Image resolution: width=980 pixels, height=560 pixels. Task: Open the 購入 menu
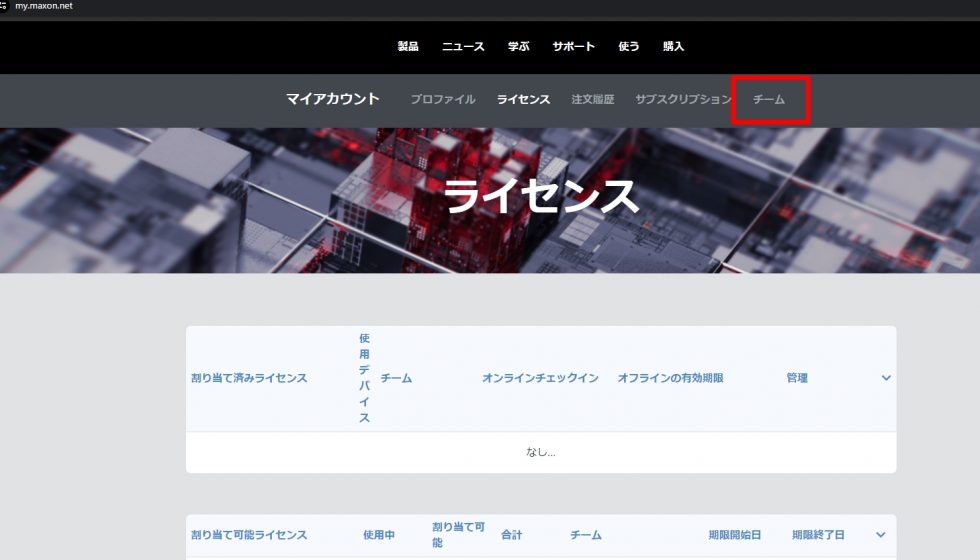pos(673,46)
